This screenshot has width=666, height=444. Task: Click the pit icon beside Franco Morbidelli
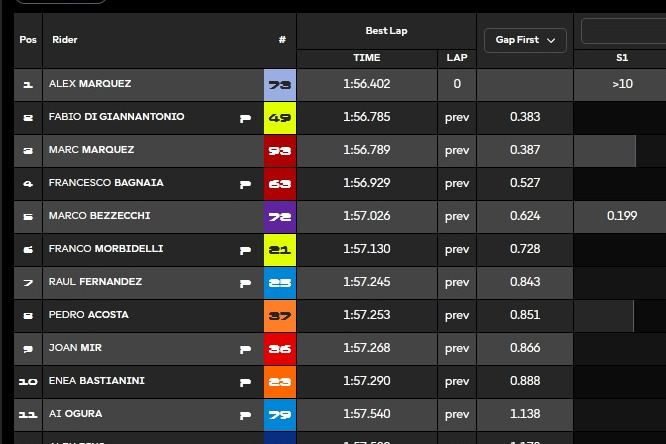(x=245, y=250)
